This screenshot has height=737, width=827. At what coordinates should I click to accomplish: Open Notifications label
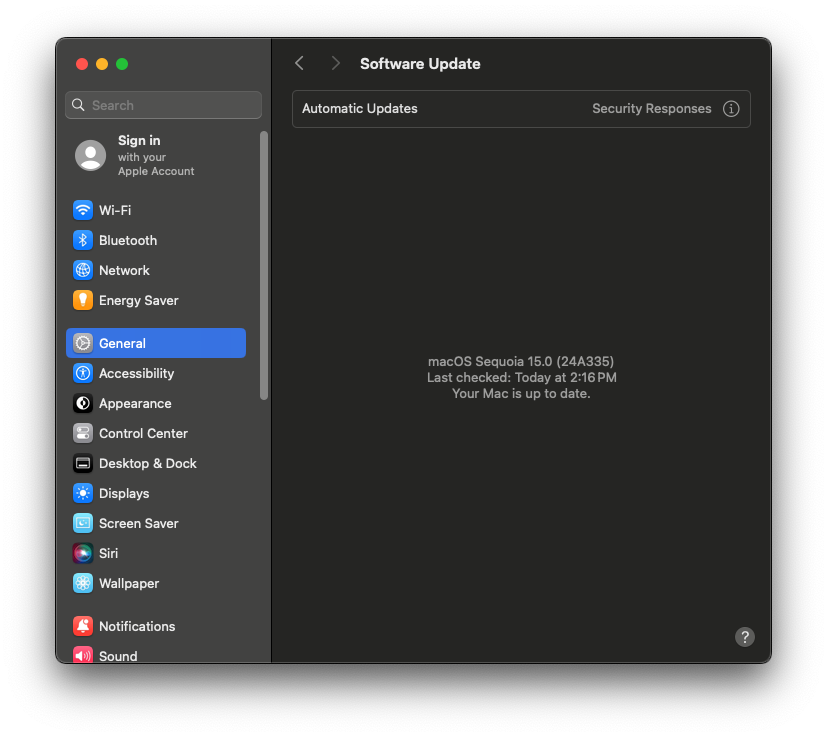click(137, 627)
